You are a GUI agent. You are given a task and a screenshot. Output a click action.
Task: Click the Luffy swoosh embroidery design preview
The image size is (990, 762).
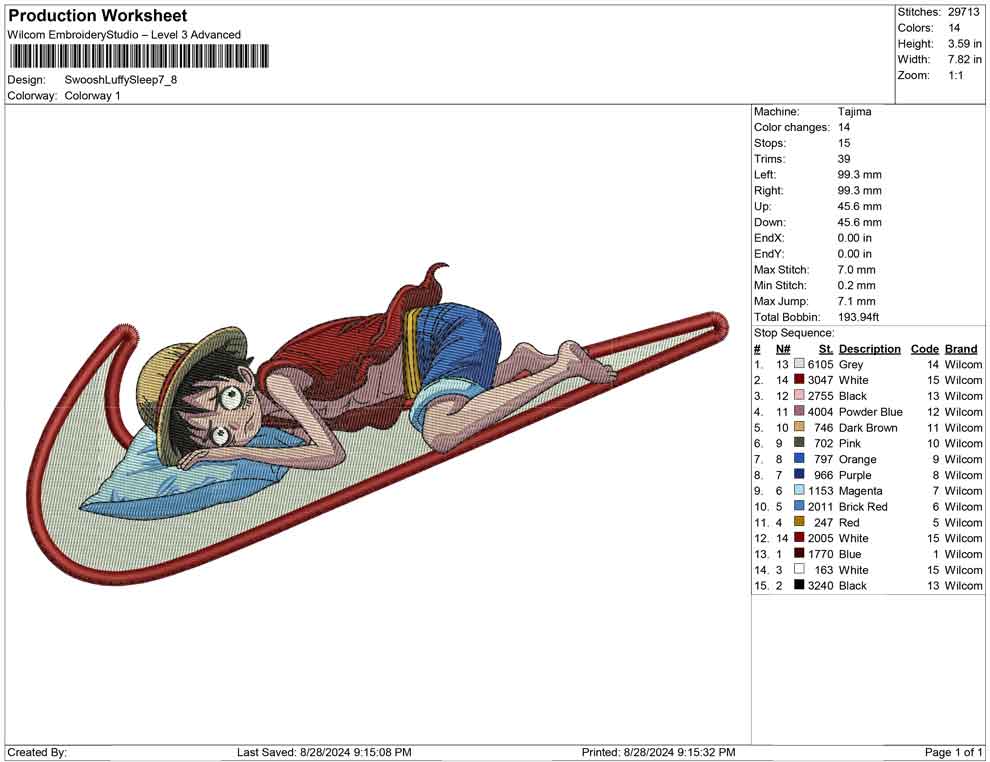378,424
